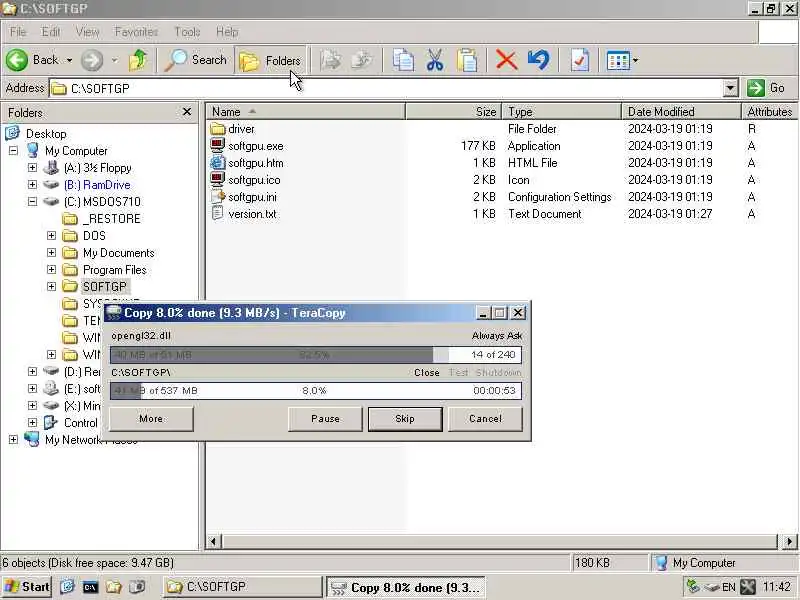Image resolution: width=800 pixels, height=600 pixels.
Task: Collapse the (C:) MSDOS710 drive node
Action: (x=32, y=202)
